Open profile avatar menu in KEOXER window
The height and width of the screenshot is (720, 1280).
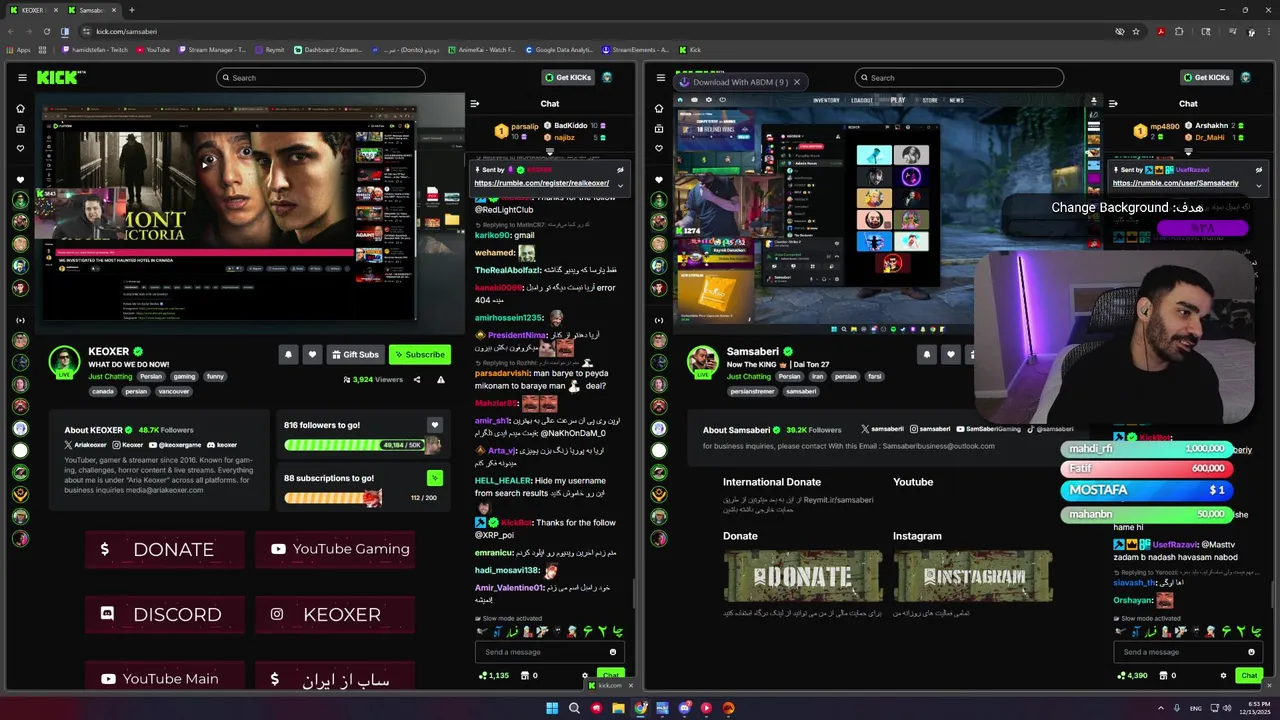coord(607,78)
